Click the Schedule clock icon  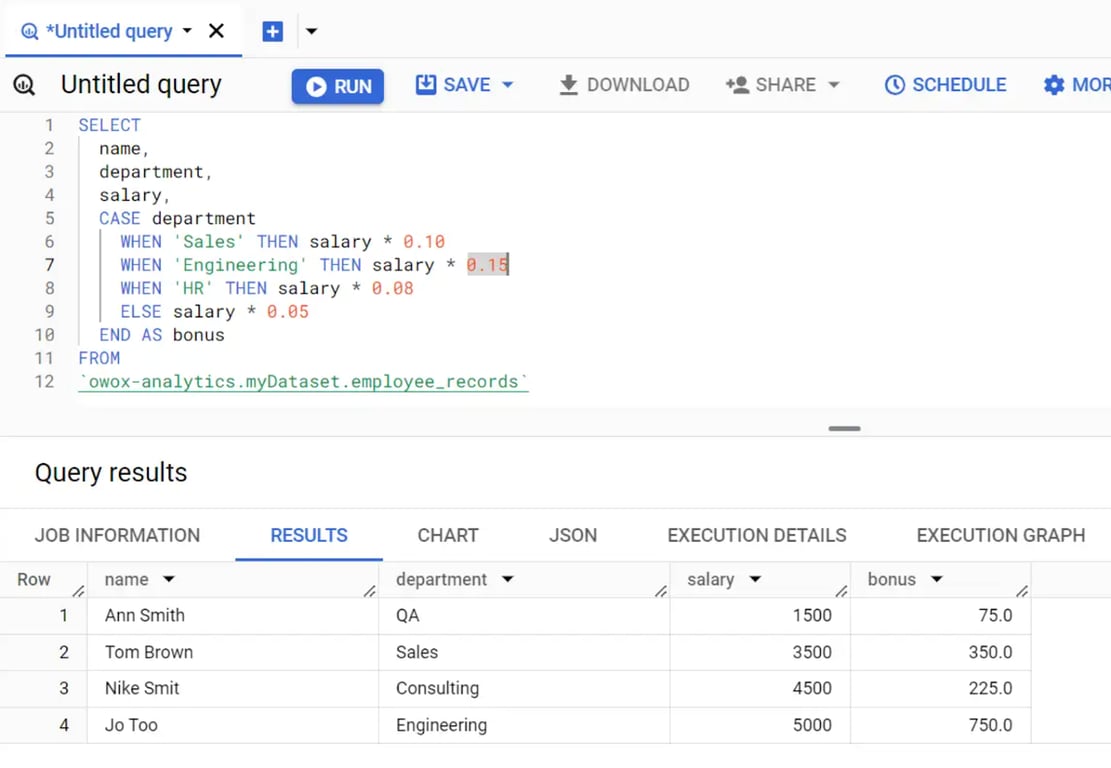tap(895, 85)
